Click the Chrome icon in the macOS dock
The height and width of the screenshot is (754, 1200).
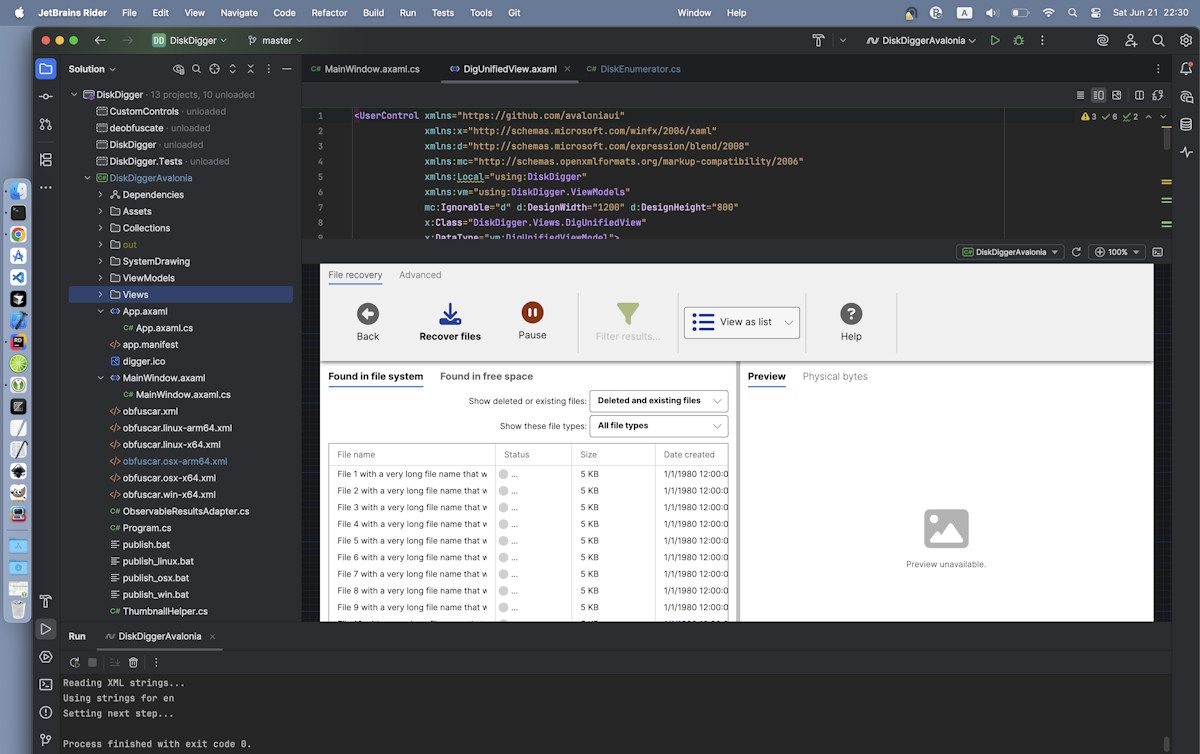[x=18, y=234]
